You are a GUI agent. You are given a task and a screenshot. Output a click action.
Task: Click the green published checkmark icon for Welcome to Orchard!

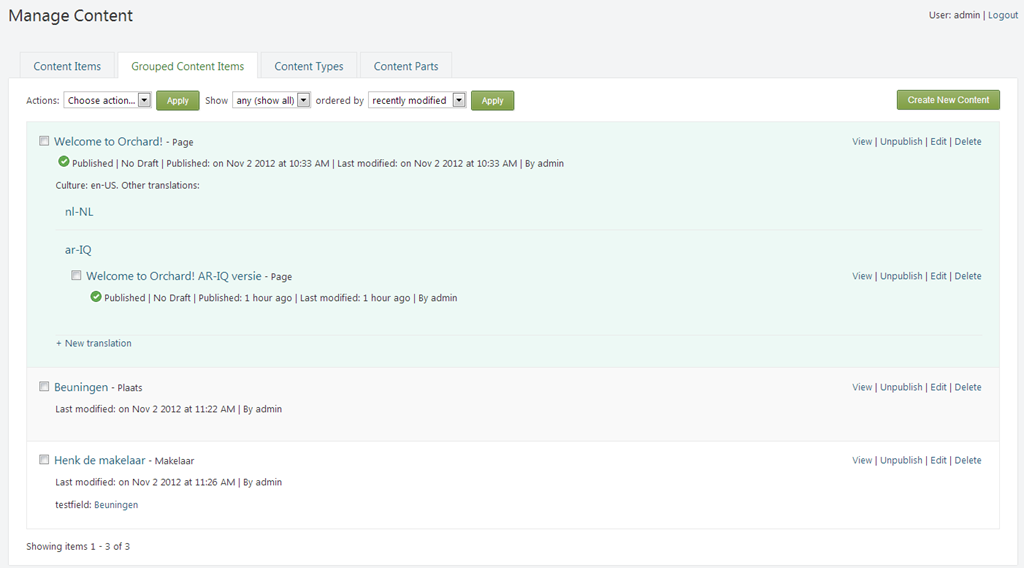point(63,162)
